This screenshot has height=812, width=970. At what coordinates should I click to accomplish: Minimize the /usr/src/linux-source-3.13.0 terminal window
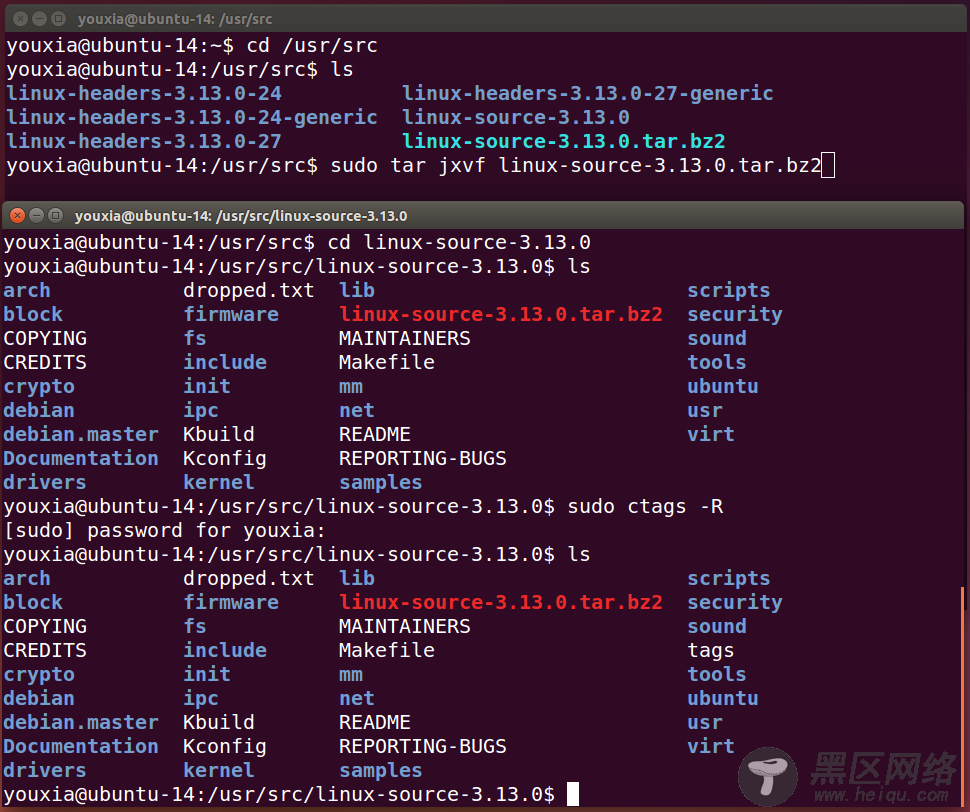37,215
